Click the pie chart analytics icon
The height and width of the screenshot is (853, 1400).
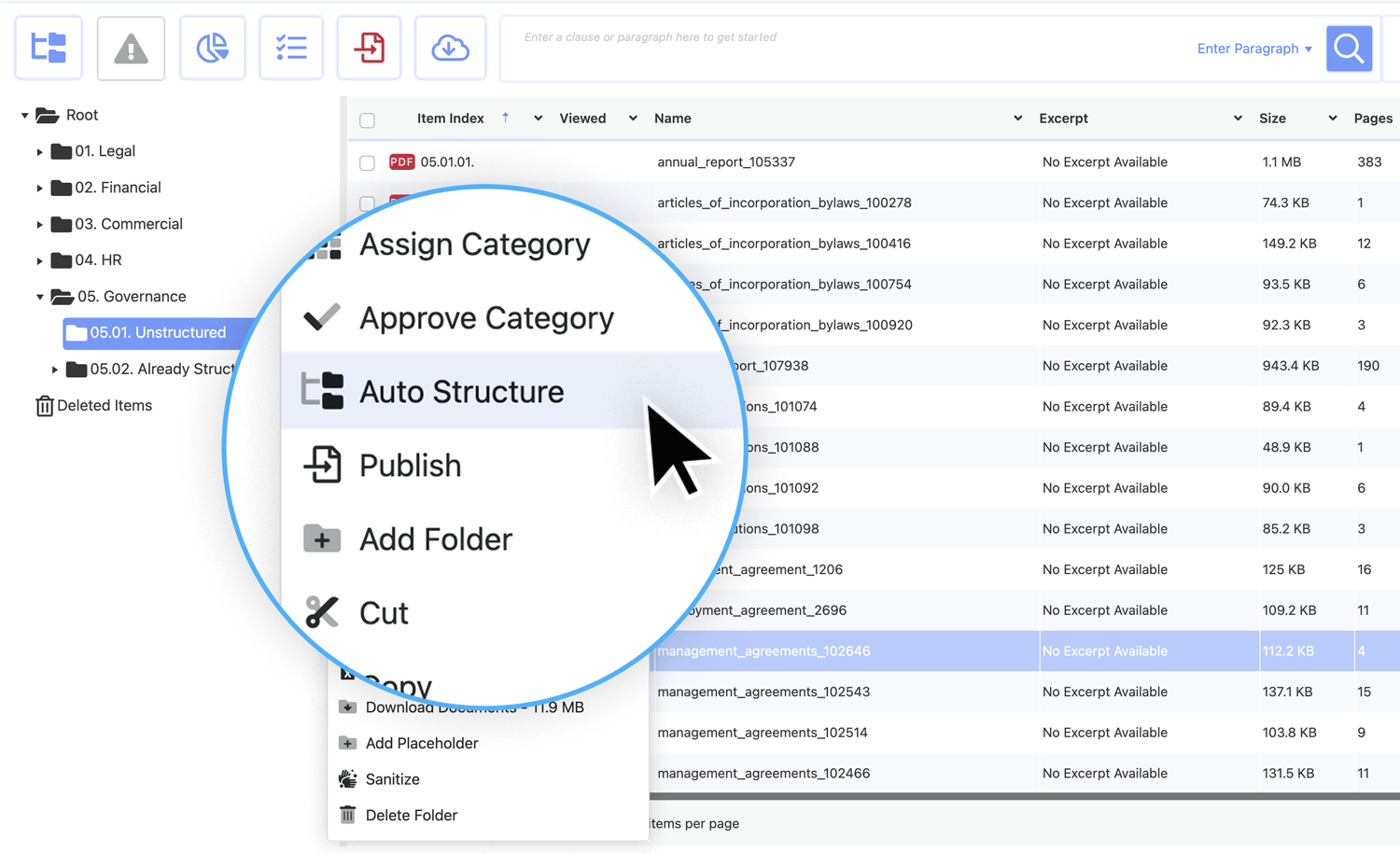coord(212,48)
